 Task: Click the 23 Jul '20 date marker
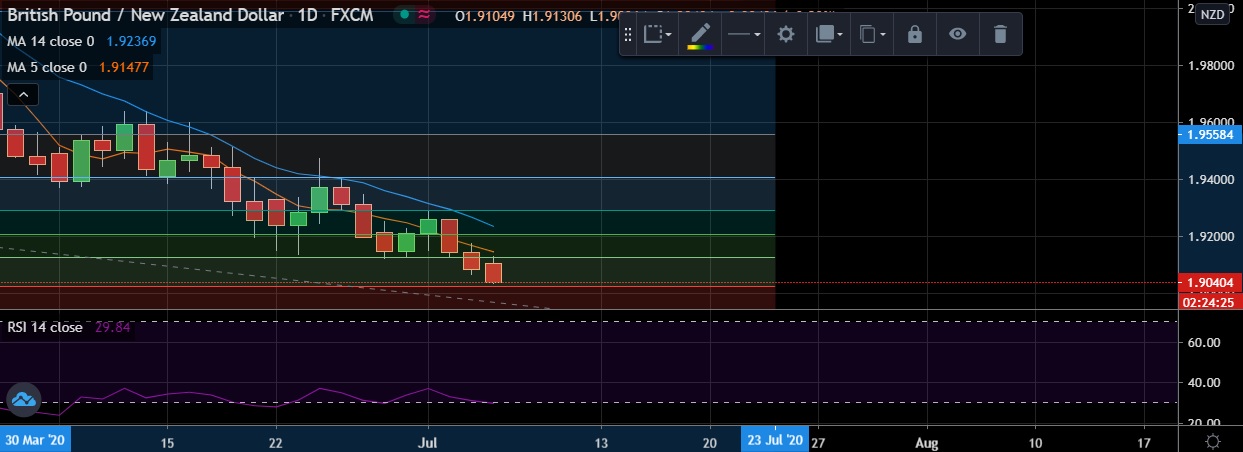[x=774, y=440]
